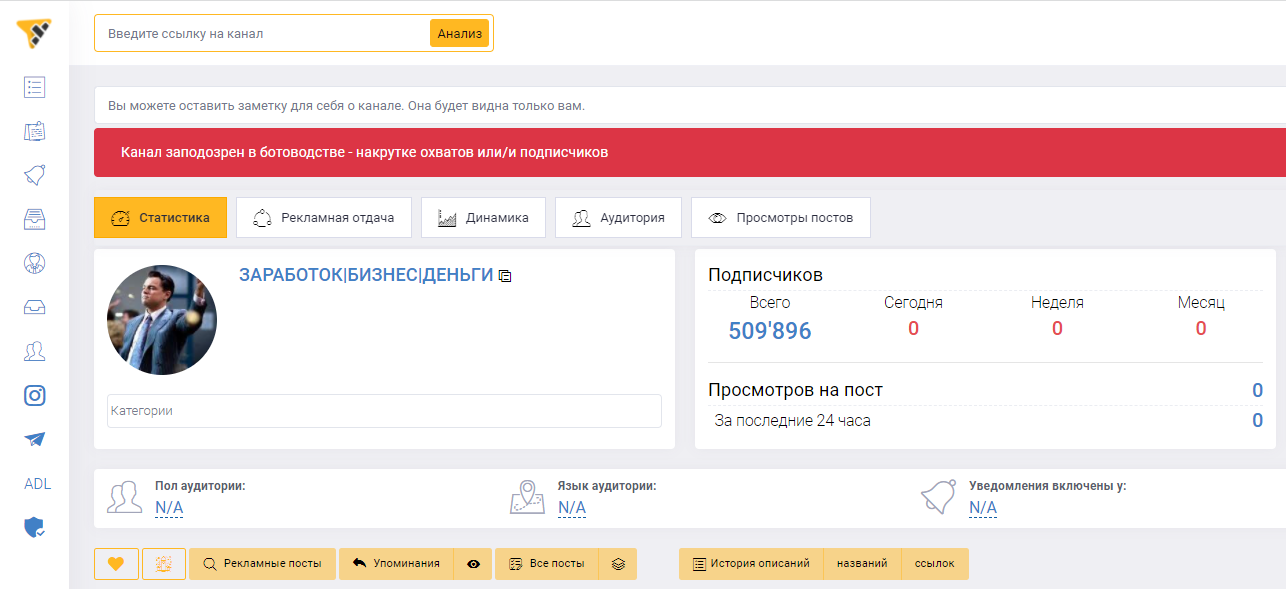Image resolution: width=1286 pixels, height=589 pixels.
Task: Open the Просмотры постов tab
Action: pos(781,217)
